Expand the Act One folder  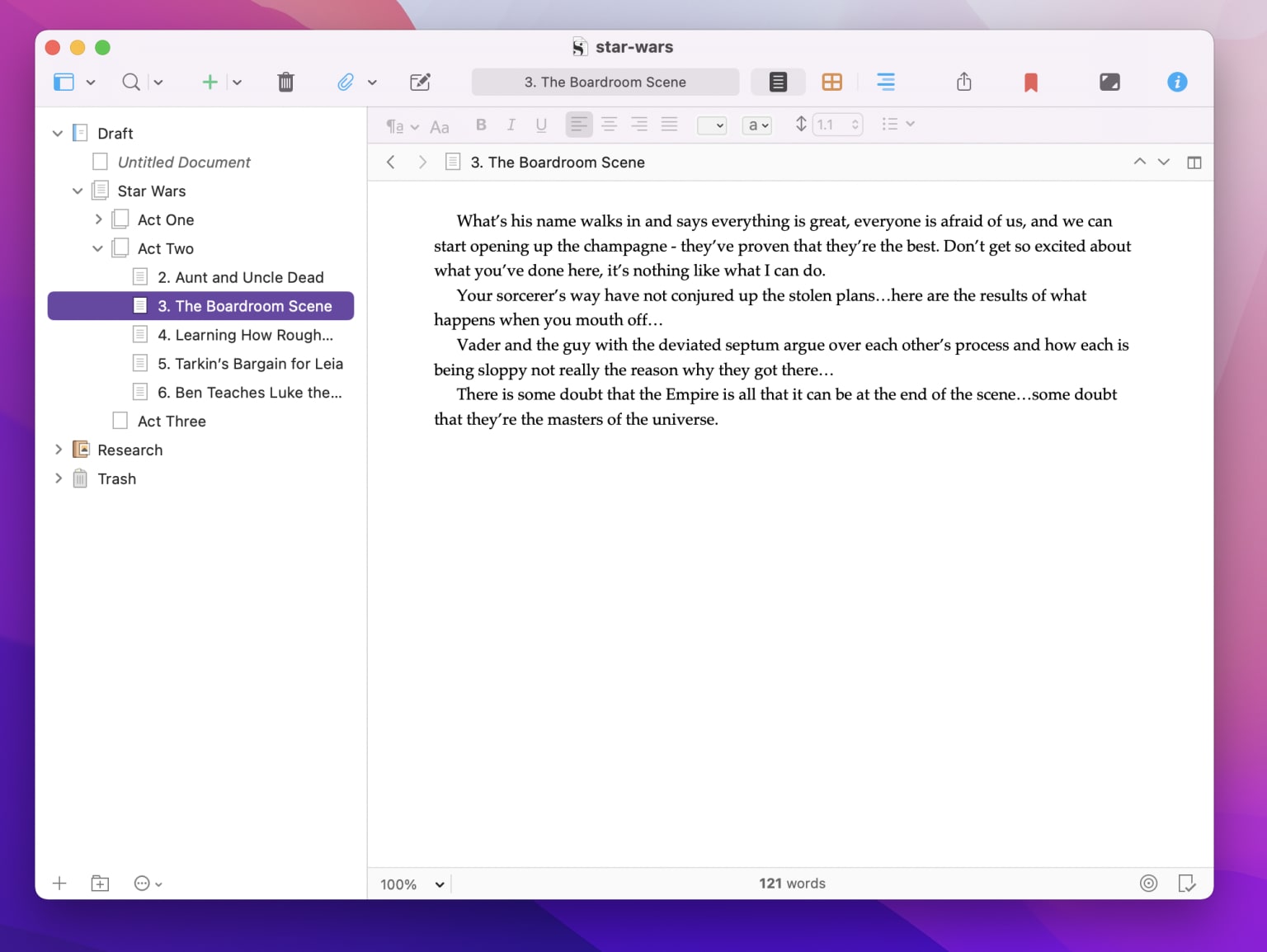pos(98,219)
